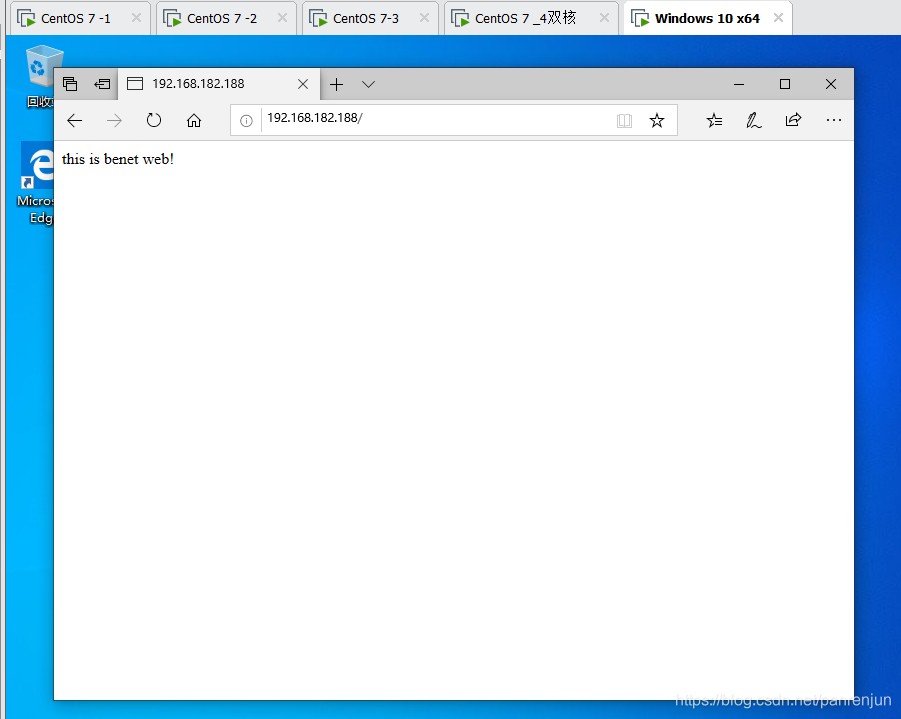
Task: Close the 192.168.182.188 browser tab
Action: [303, 84]
